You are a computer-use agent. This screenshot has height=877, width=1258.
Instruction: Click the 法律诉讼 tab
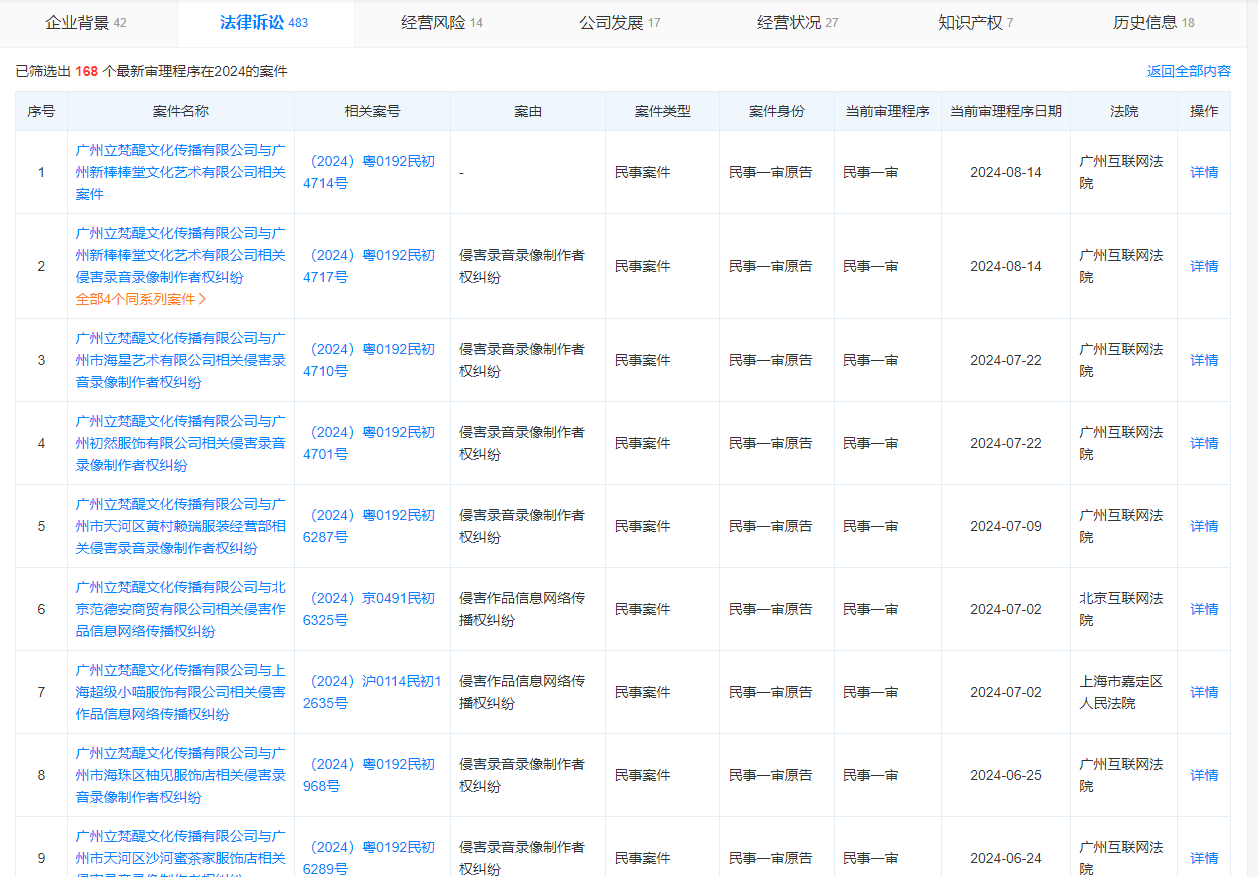tap(264, 23)
